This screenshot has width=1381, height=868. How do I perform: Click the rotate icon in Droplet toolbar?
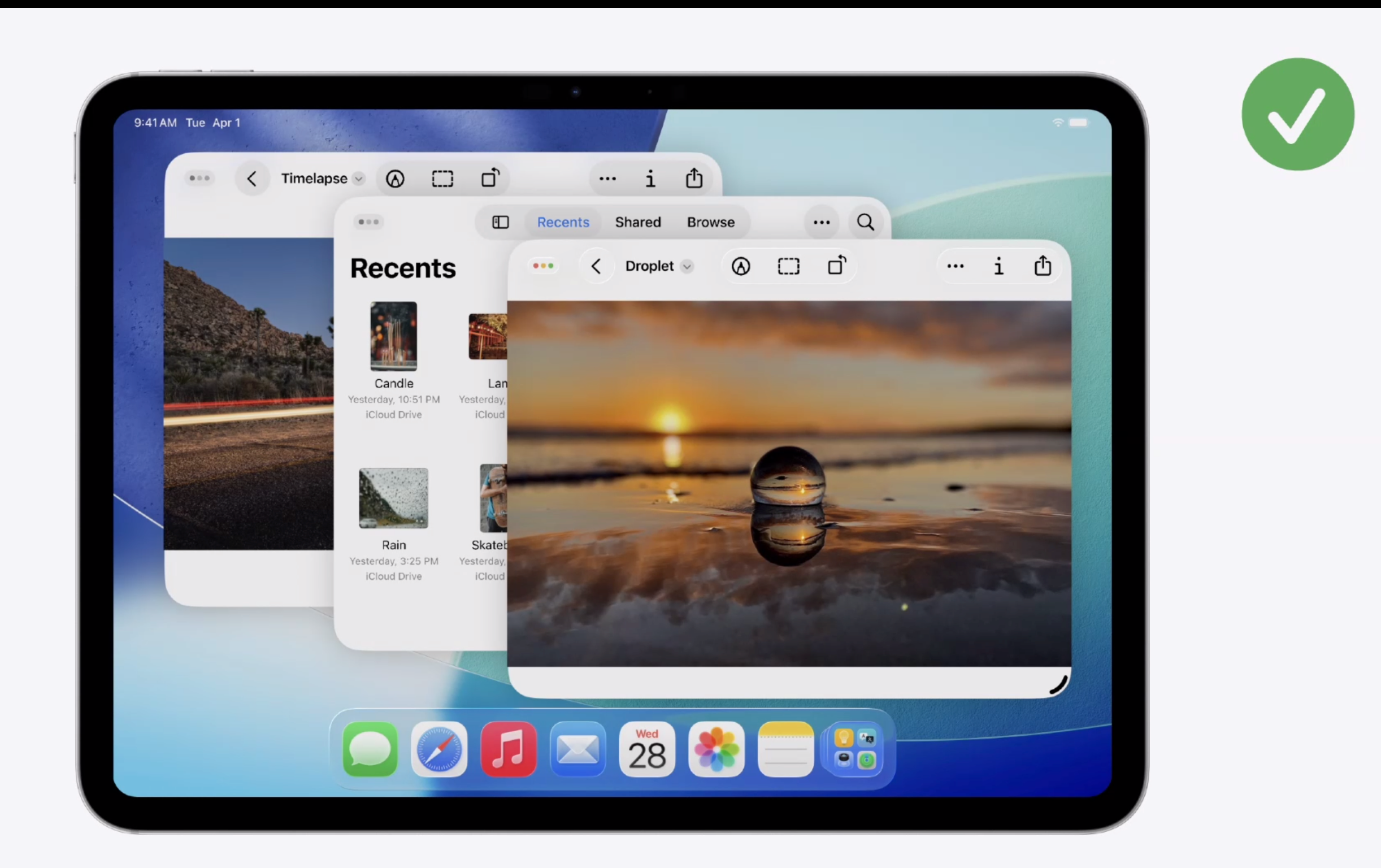(x=837, y=266)
